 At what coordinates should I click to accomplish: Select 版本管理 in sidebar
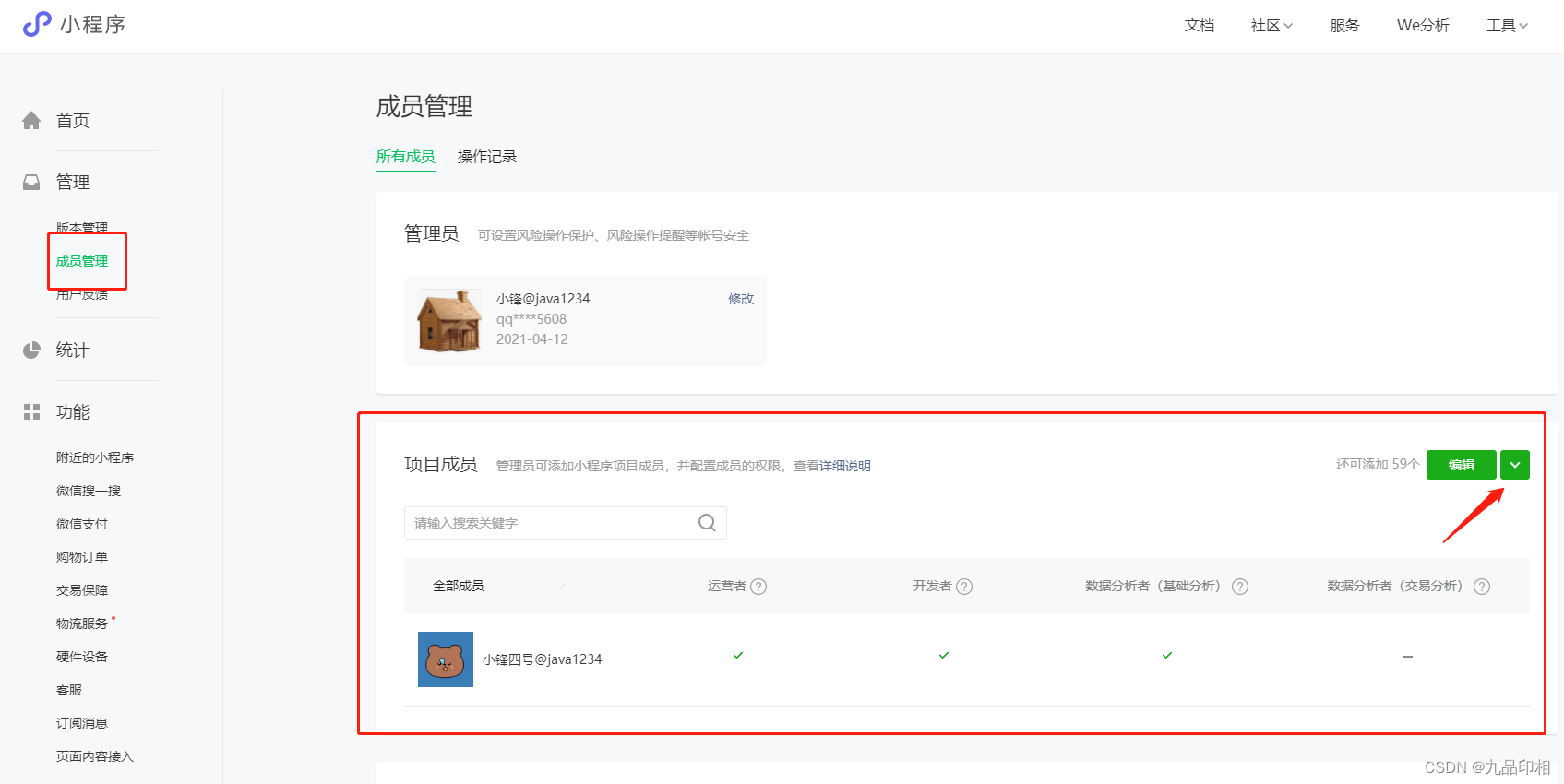(82, 228)
